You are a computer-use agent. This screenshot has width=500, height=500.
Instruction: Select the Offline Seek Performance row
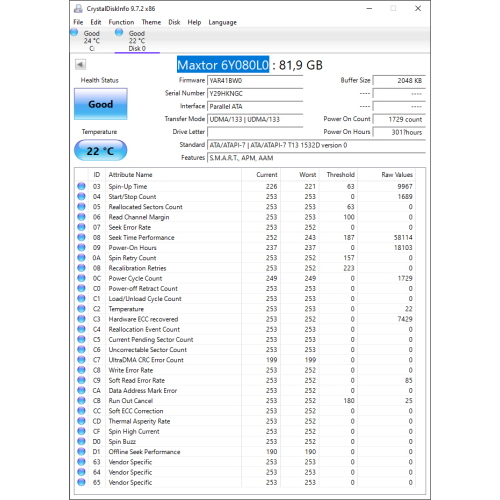[245, 452]
